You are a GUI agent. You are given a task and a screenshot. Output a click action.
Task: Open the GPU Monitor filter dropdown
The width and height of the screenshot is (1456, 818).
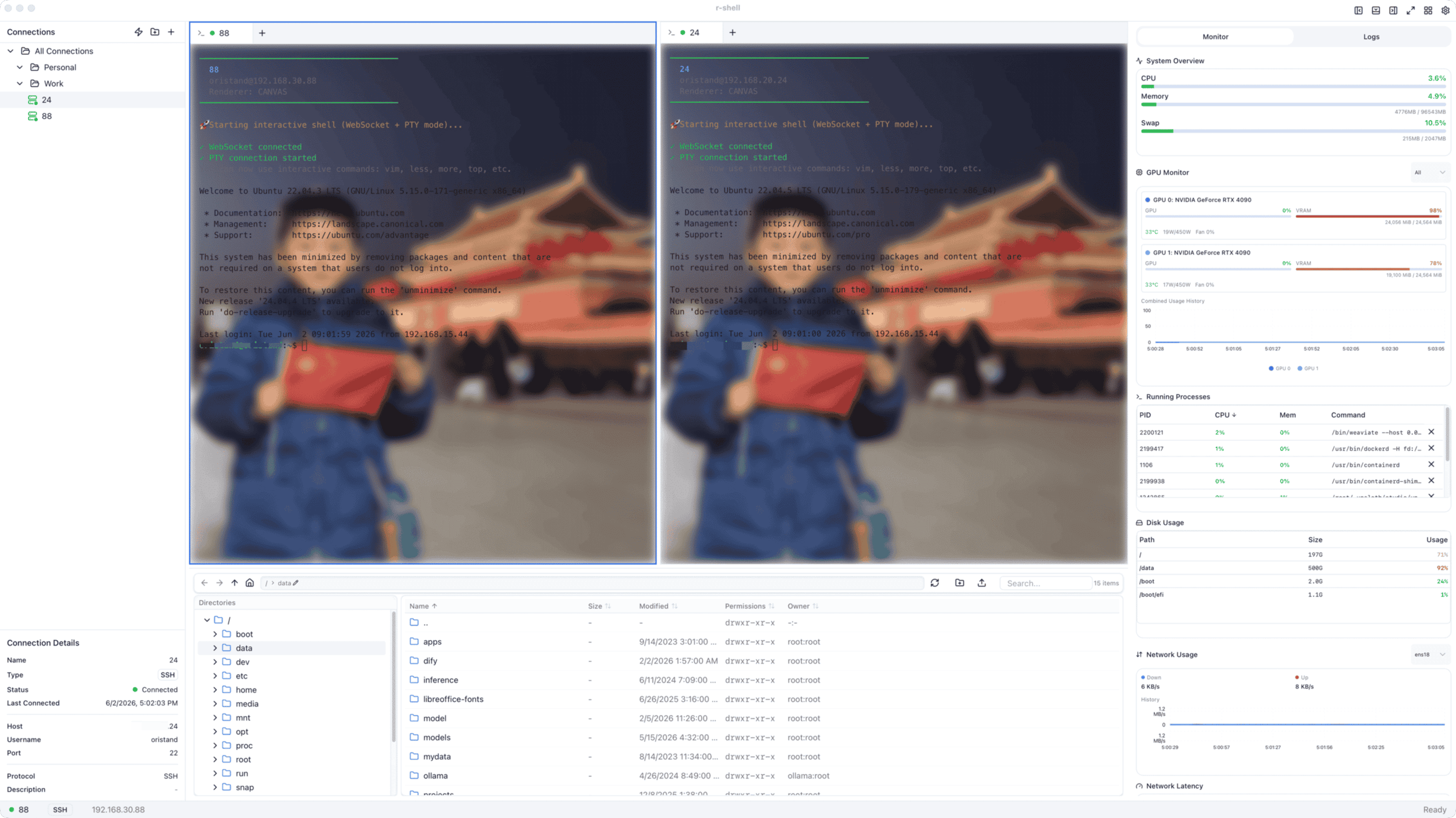(1430, 172)
